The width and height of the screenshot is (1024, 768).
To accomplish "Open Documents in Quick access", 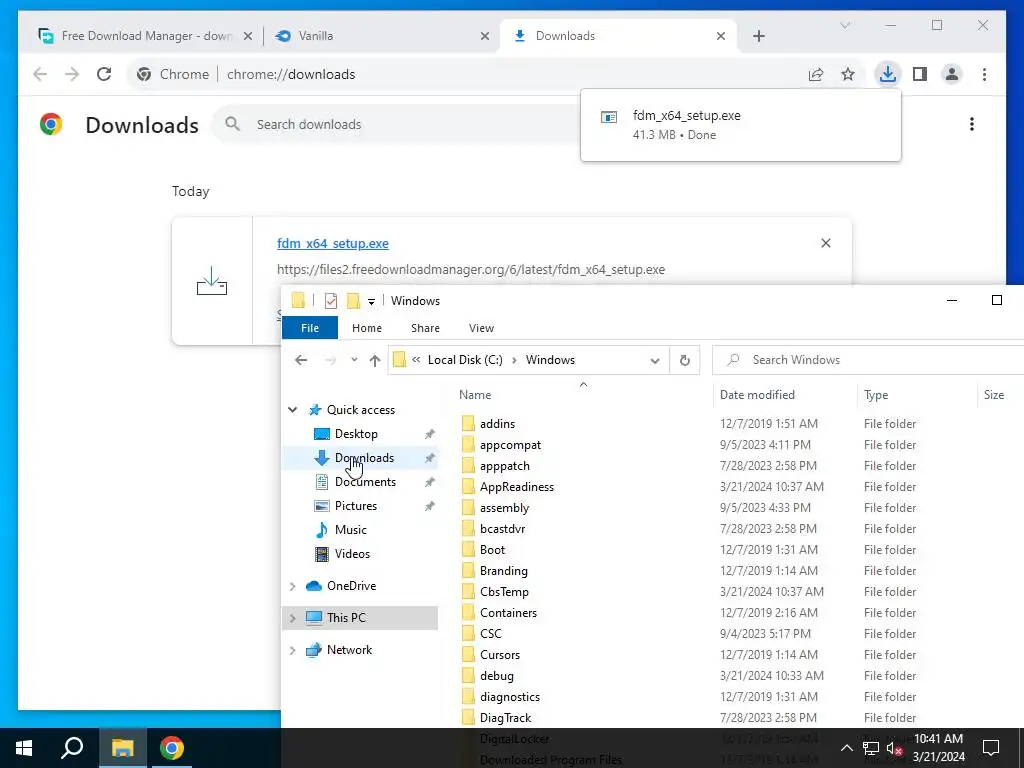I will coord(365,482).
